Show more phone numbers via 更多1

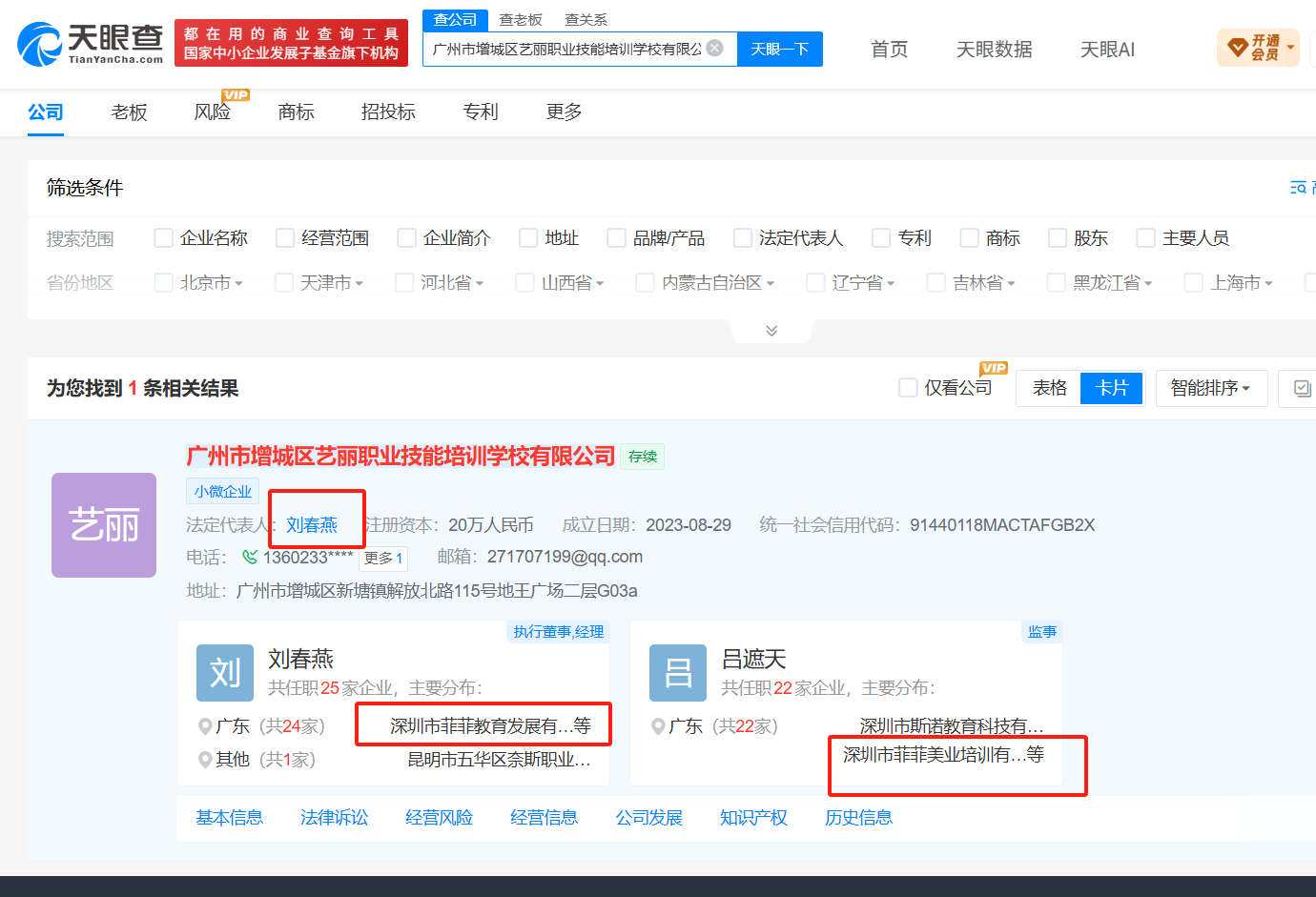point(383,558)
